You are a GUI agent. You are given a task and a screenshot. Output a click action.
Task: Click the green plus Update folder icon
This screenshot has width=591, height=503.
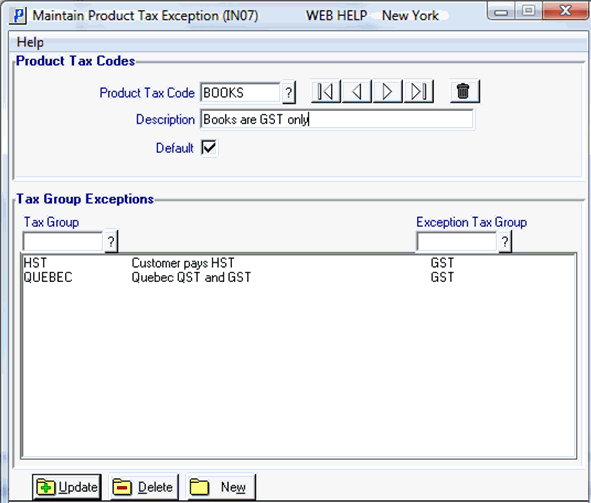pos(46,488)
